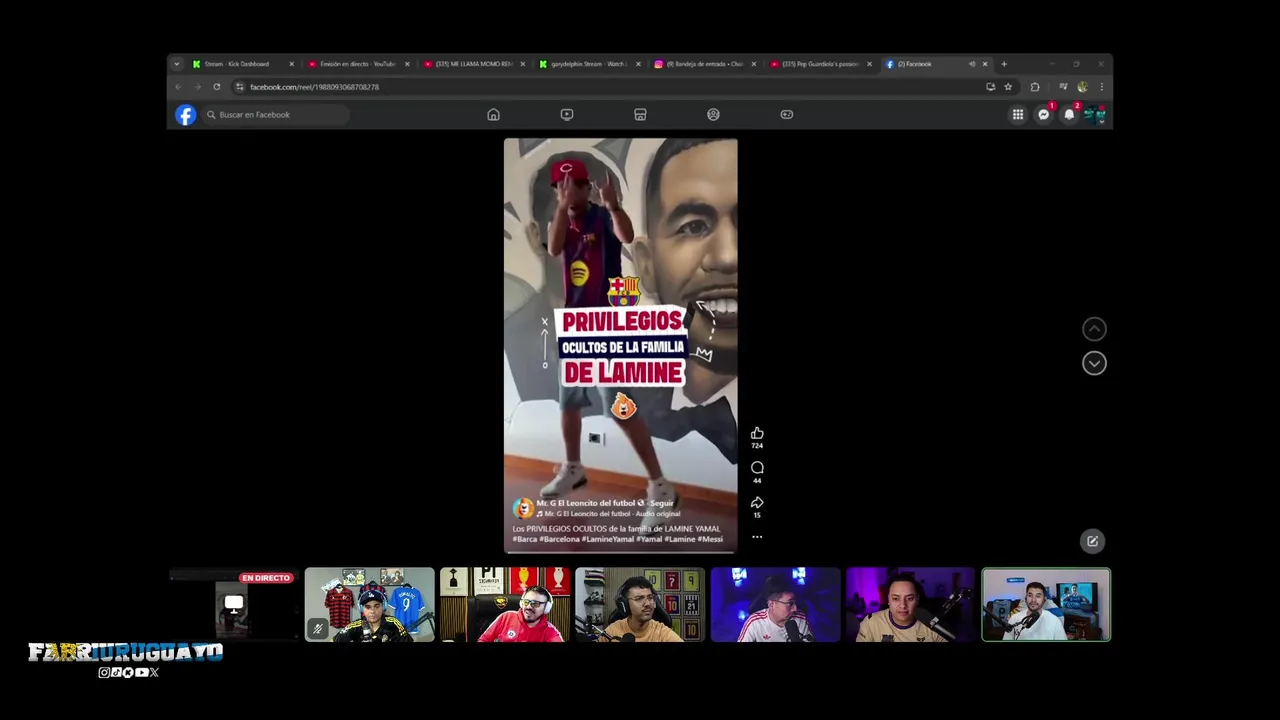Click the #Barca hashtag
The image size is (1280, 720).
coord(524,539)
